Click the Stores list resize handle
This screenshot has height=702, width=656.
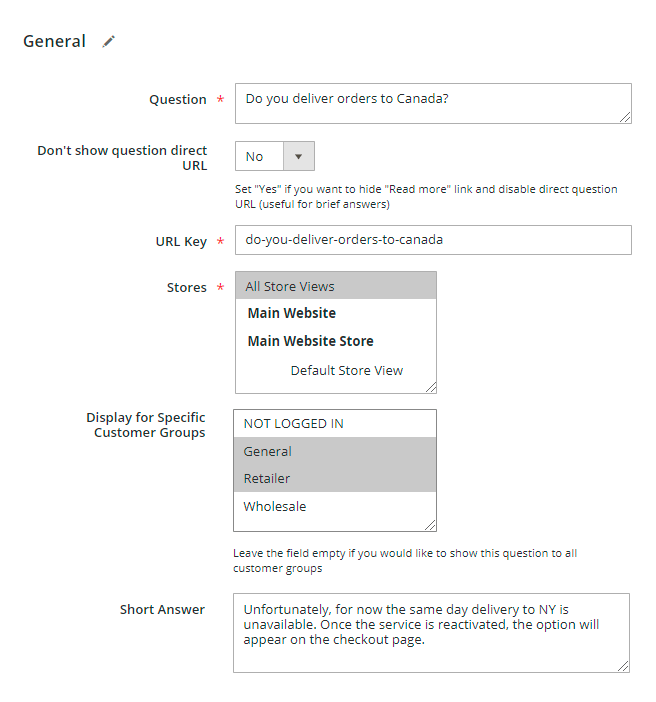pyautogui.click(x=431, y=388)
